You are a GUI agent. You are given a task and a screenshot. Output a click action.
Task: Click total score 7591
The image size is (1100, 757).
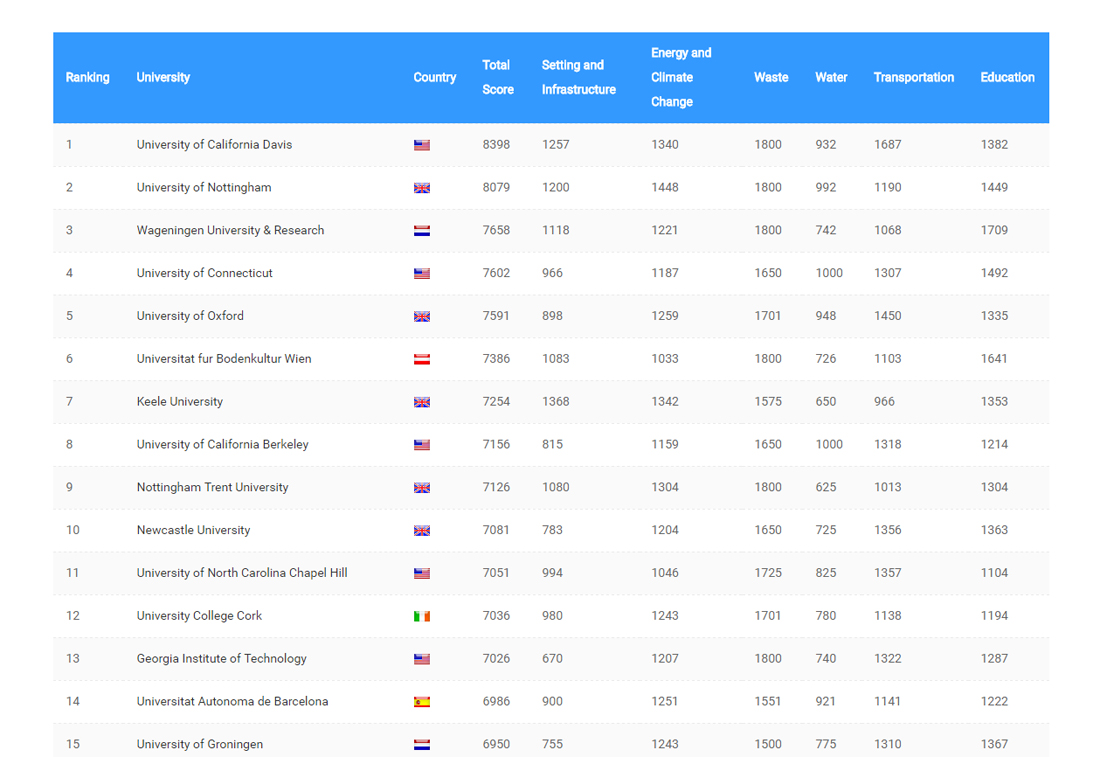pyautogui.click(x=495, y=316)
